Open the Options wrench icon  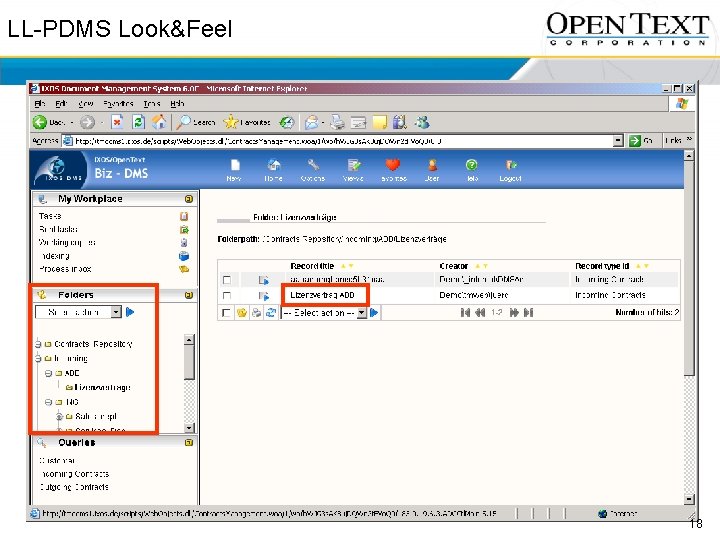click(x=313, y=165)
